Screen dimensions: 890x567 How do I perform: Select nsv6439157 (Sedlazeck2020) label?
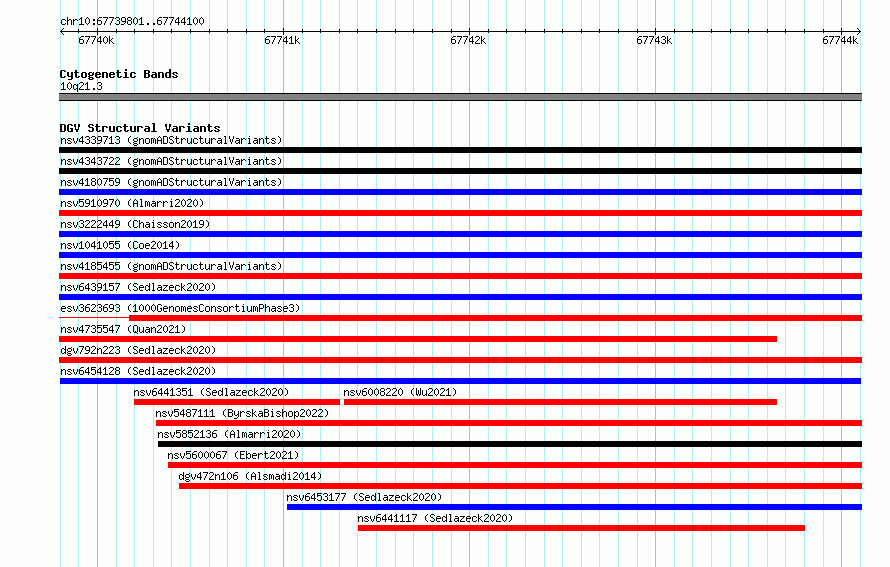(x=138, y=287)
